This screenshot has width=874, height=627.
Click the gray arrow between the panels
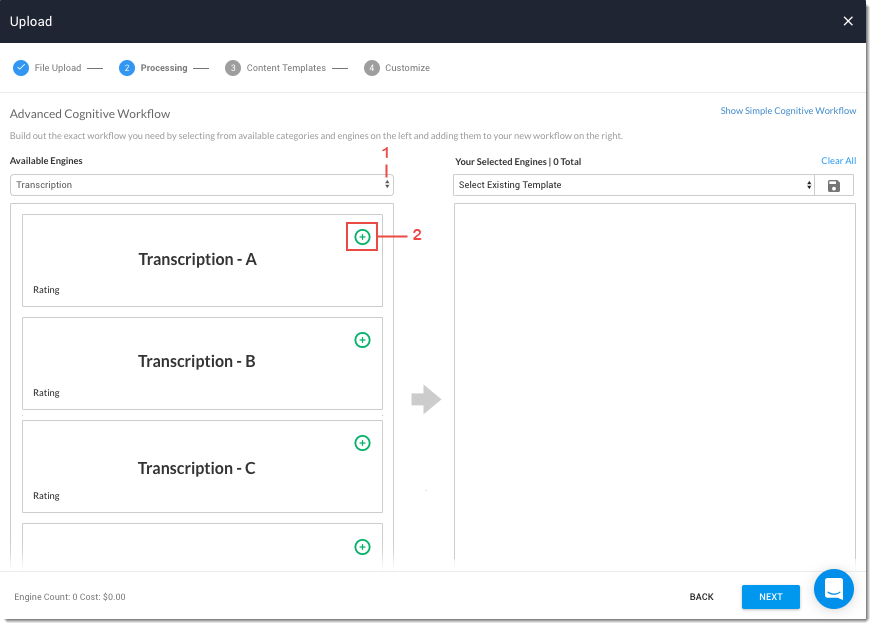(x=426, y=400)
